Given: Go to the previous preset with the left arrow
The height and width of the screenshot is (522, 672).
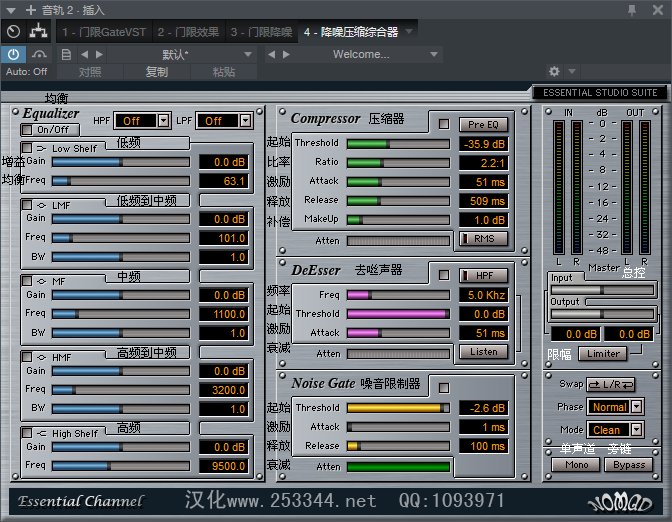Looking at the screenshot, I should pos(84,54).
